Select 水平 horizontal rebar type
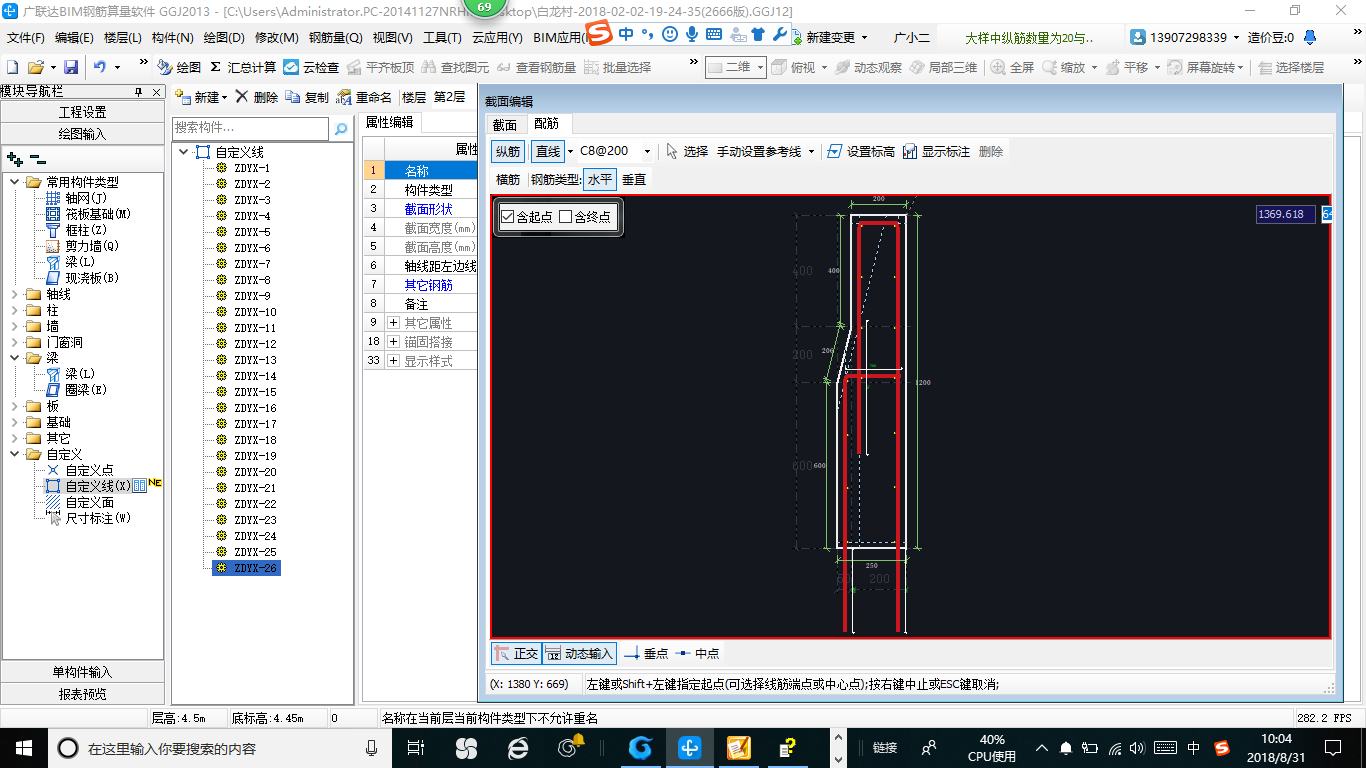The width and height of the screenshot is (1366, 768). point(600,179)
